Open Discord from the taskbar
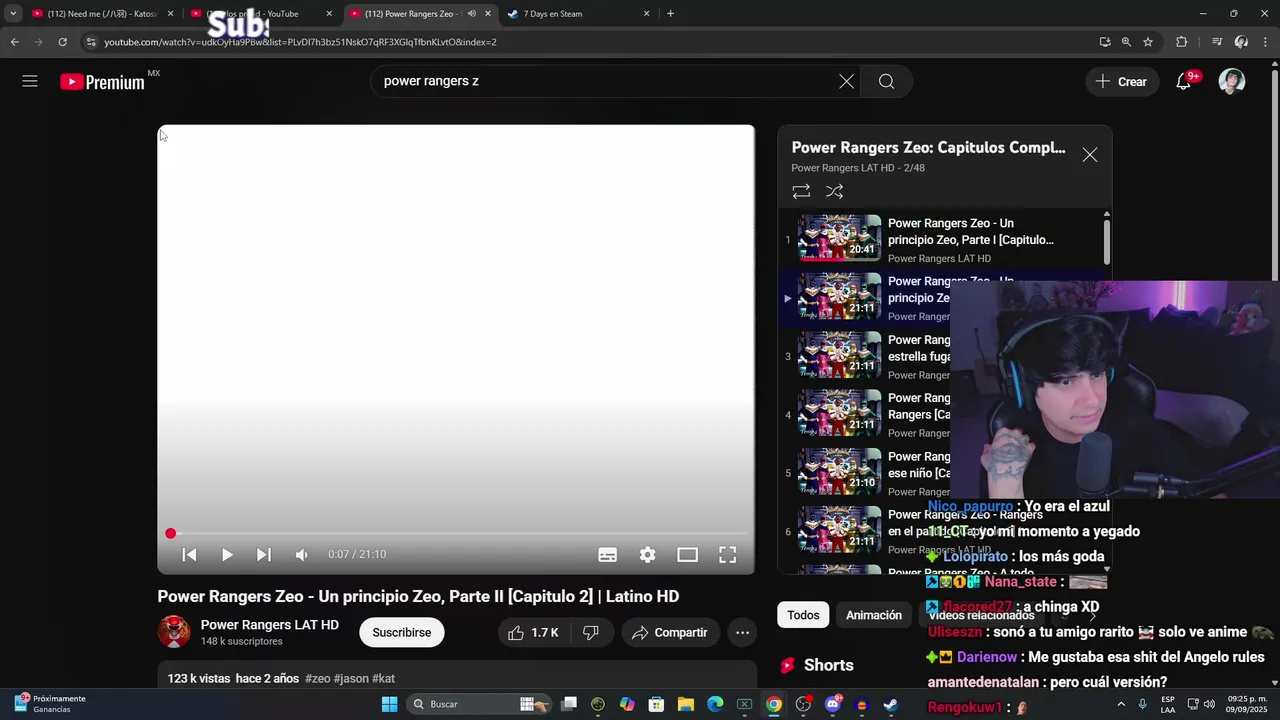The width and height of the screenshot is (1280, 720). pos(832,705)
